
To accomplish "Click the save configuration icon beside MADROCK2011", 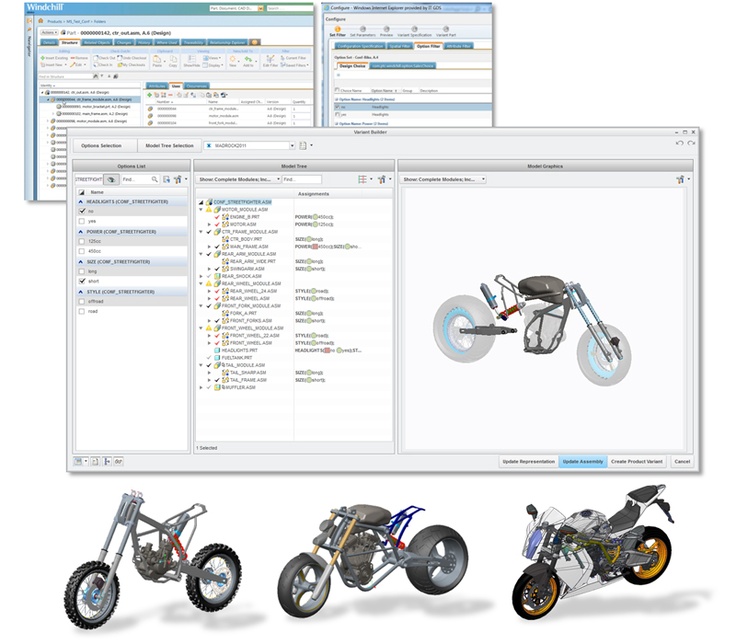I will click(x=303, y=146).
